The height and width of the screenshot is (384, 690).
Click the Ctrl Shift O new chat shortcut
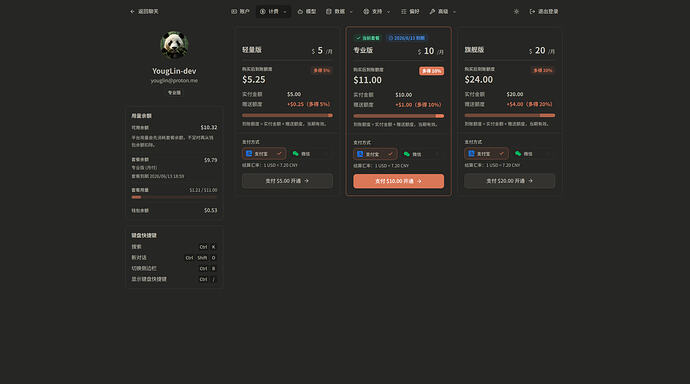(201, 258)
